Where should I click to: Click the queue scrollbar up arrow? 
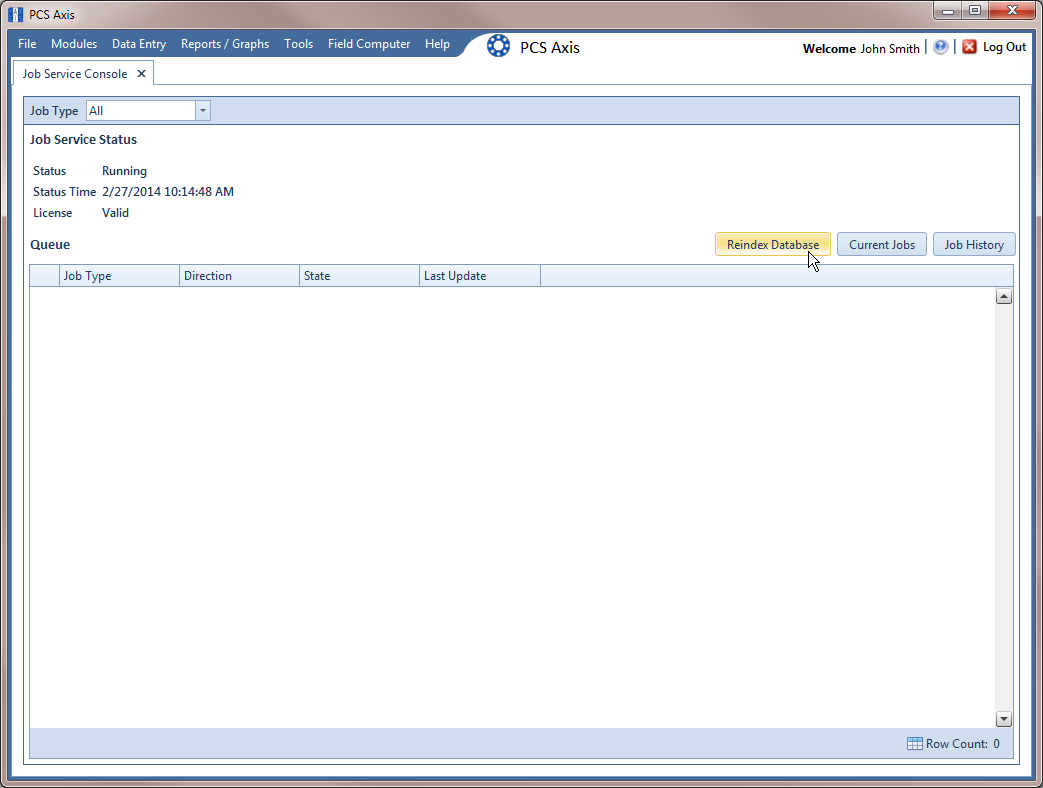click(x=1004, y=297)
